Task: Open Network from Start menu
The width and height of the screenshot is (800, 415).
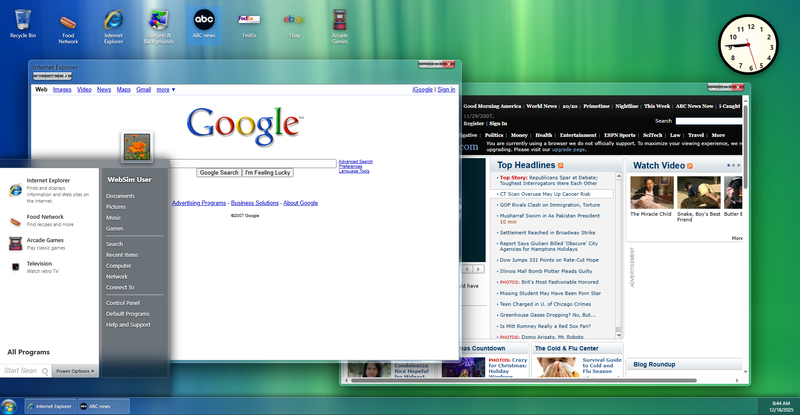Action: point(116,276)
